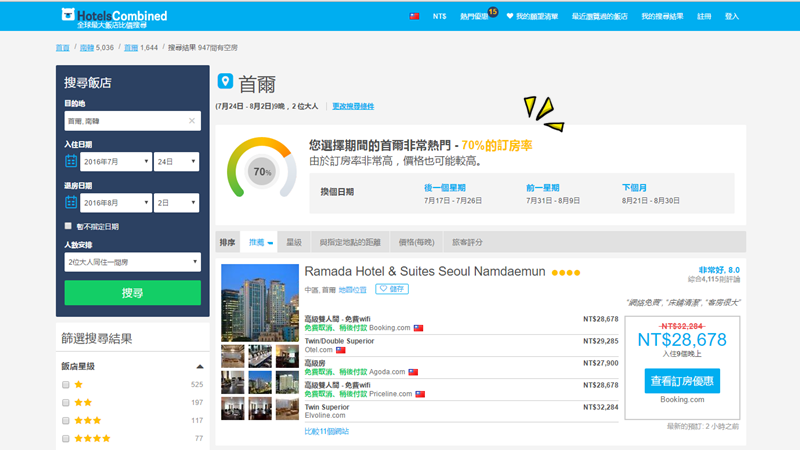800x450 pixels.
Task: Click 註冊 register link
Action: pyautogui.click(x=704, y=16)
